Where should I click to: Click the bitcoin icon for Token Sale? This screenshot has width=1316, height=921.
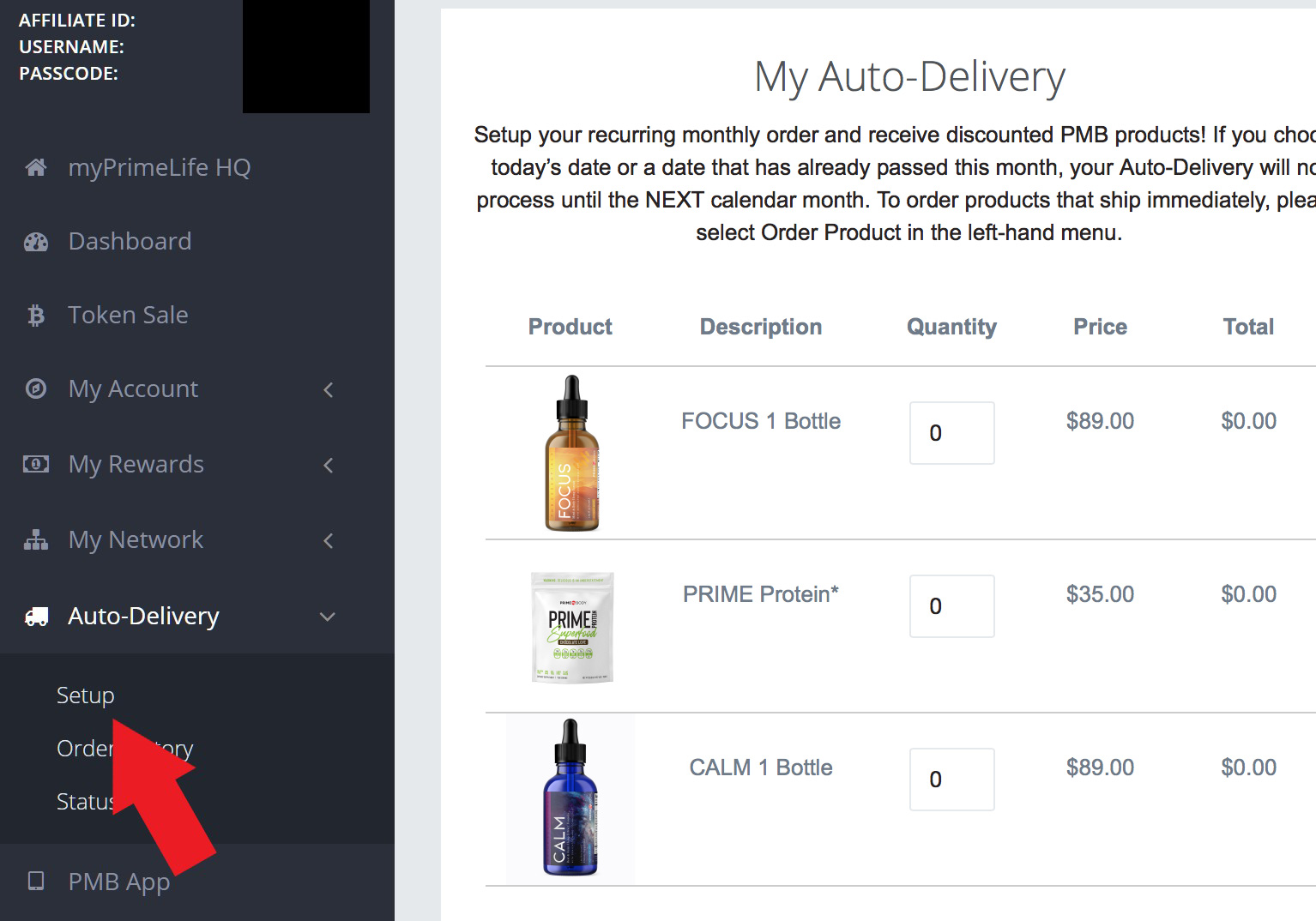(35, 316)
